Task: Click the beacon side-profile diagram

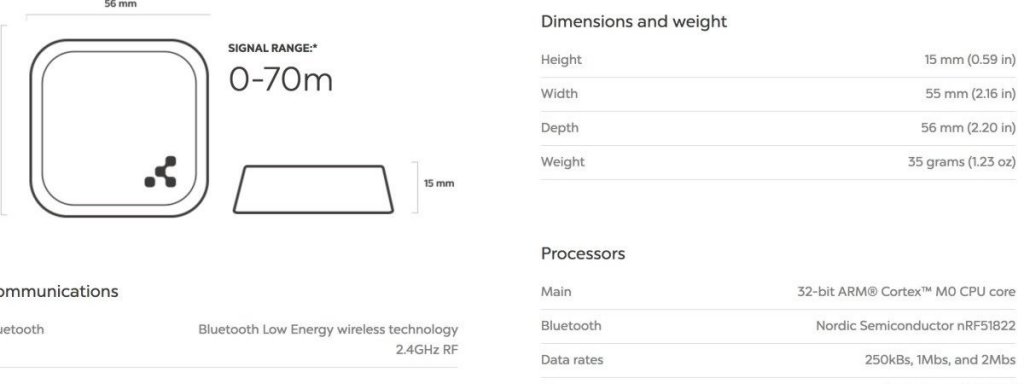Action: click(x=313, y=189)
